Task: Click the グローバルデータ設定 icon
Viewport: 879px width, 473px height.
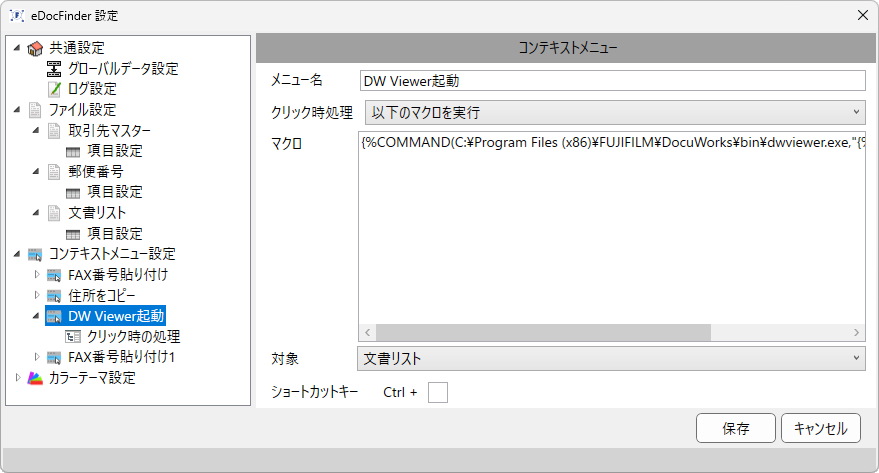Action: pyautogui.click(x=54, y=69)
